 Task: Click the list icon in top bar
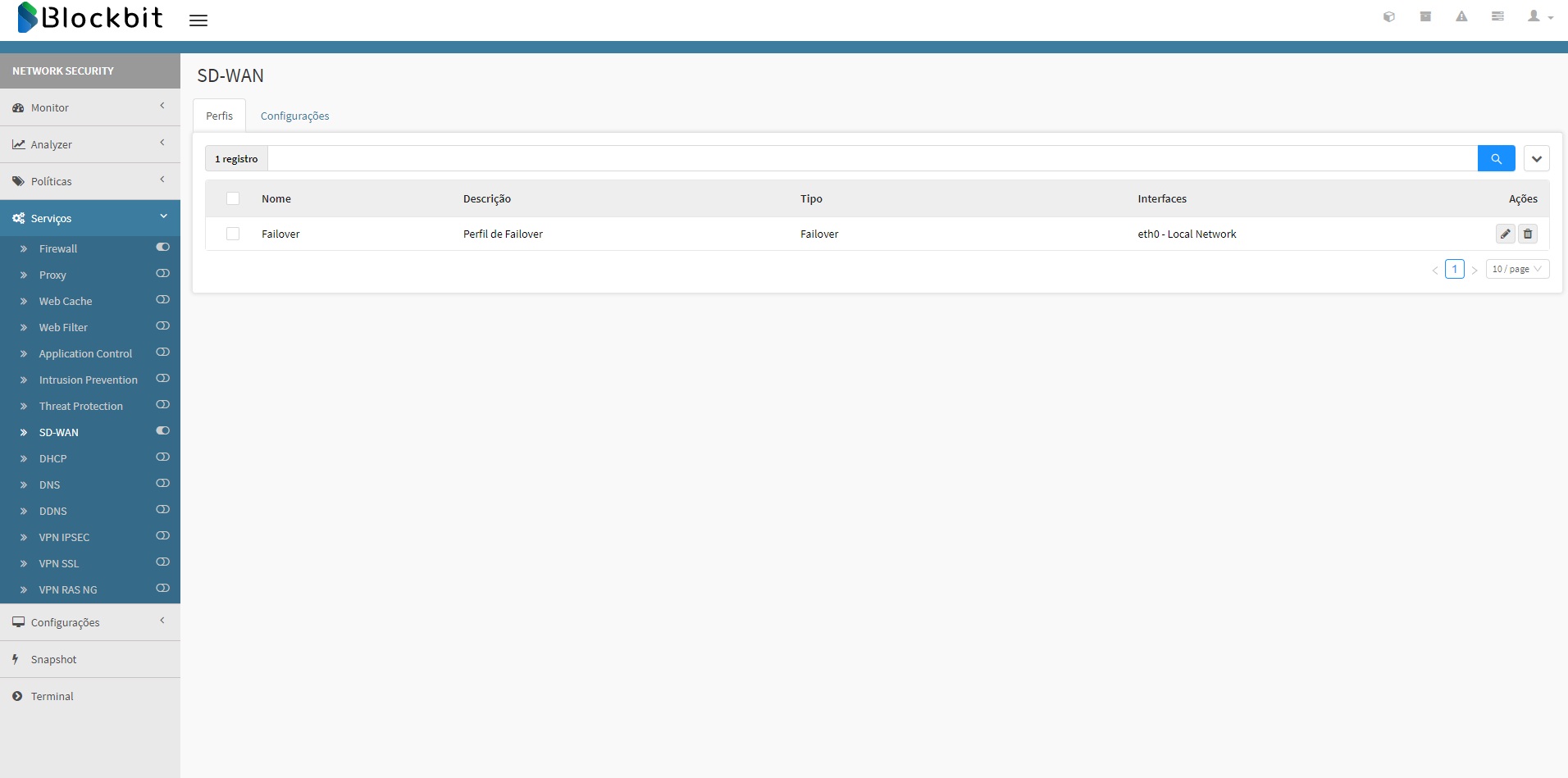pyautogui.click(x=1497, y=16)
